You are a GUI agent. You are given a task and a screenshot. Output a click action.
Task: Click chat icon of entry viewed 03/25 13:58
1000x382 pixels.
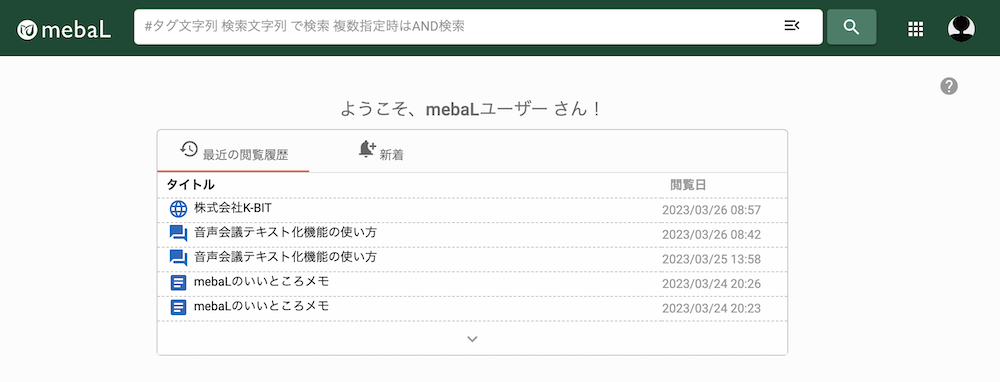(x=179, y=258)
